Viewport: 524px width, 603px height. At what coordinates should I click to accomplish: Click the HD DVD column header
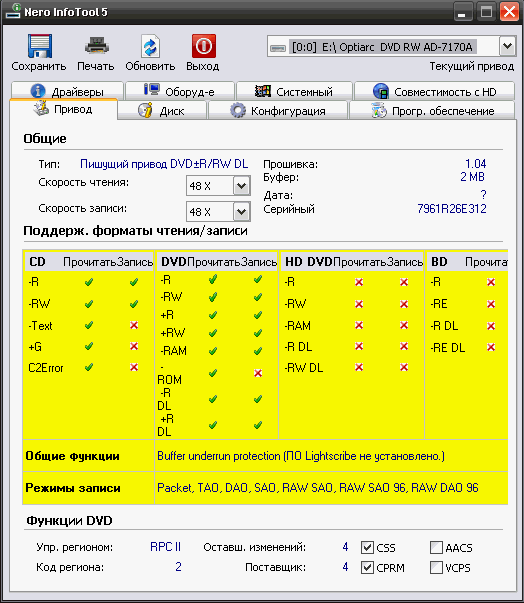(308, 262)
